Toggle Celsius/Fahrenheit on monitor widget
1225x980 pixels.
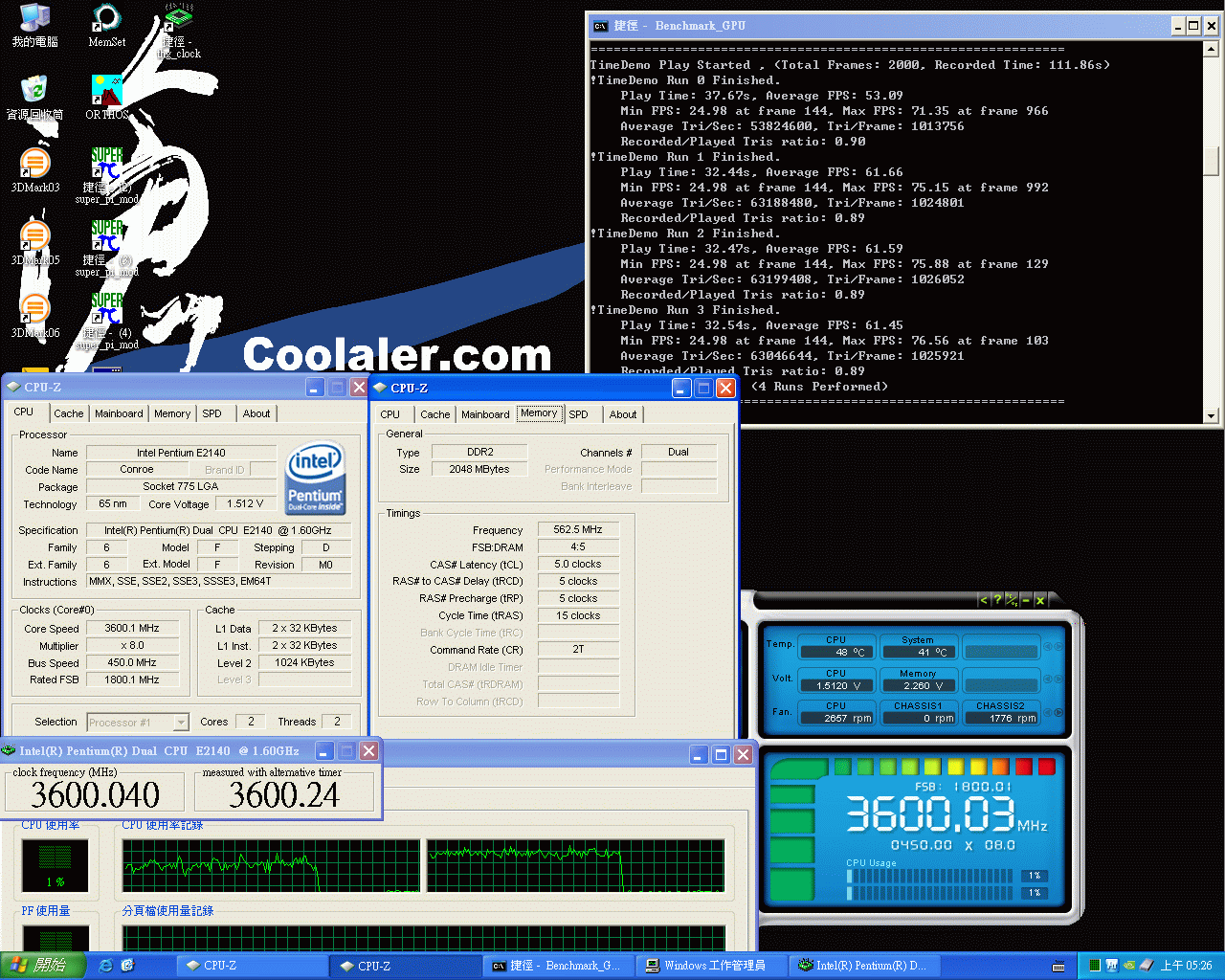pos(1011,600)
